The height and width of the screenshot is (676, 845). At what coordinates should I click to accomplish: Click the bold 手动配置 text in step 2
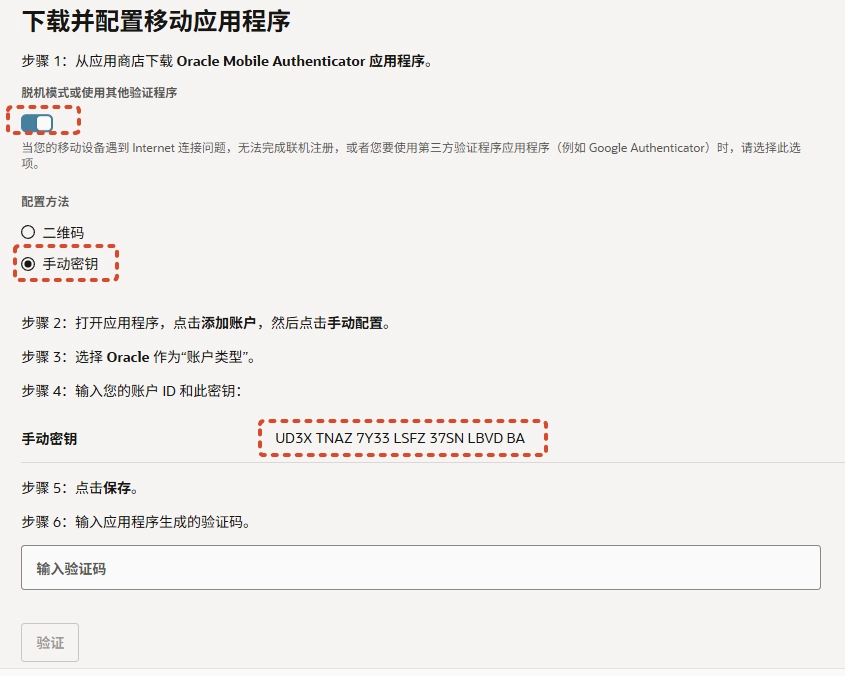pyautogui.click(x=356, y=323)
